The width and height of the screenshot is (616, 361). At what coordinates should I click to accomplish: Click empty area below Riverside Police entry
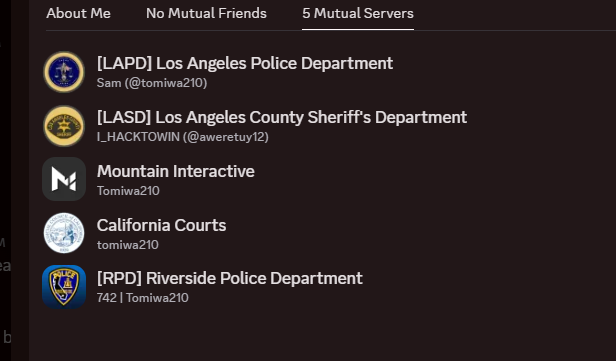tap(322, 336)
